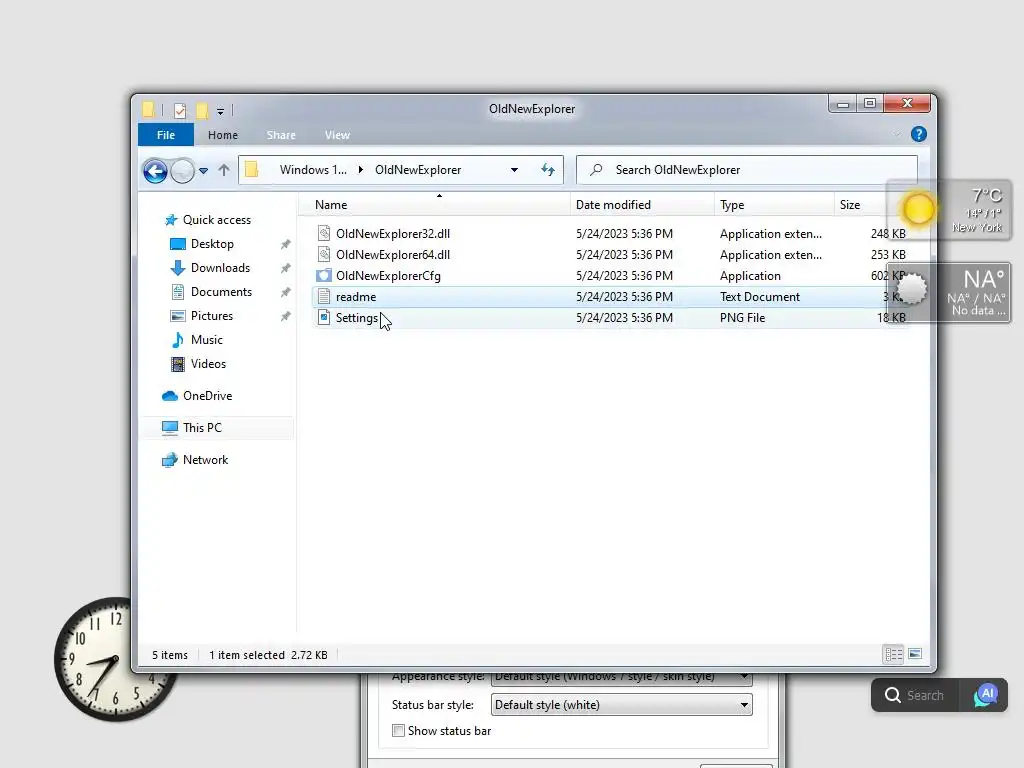Viewport: 1024px width, 768px height.
Task: Open Pictures in navigation pane
Action: [212, 316]
